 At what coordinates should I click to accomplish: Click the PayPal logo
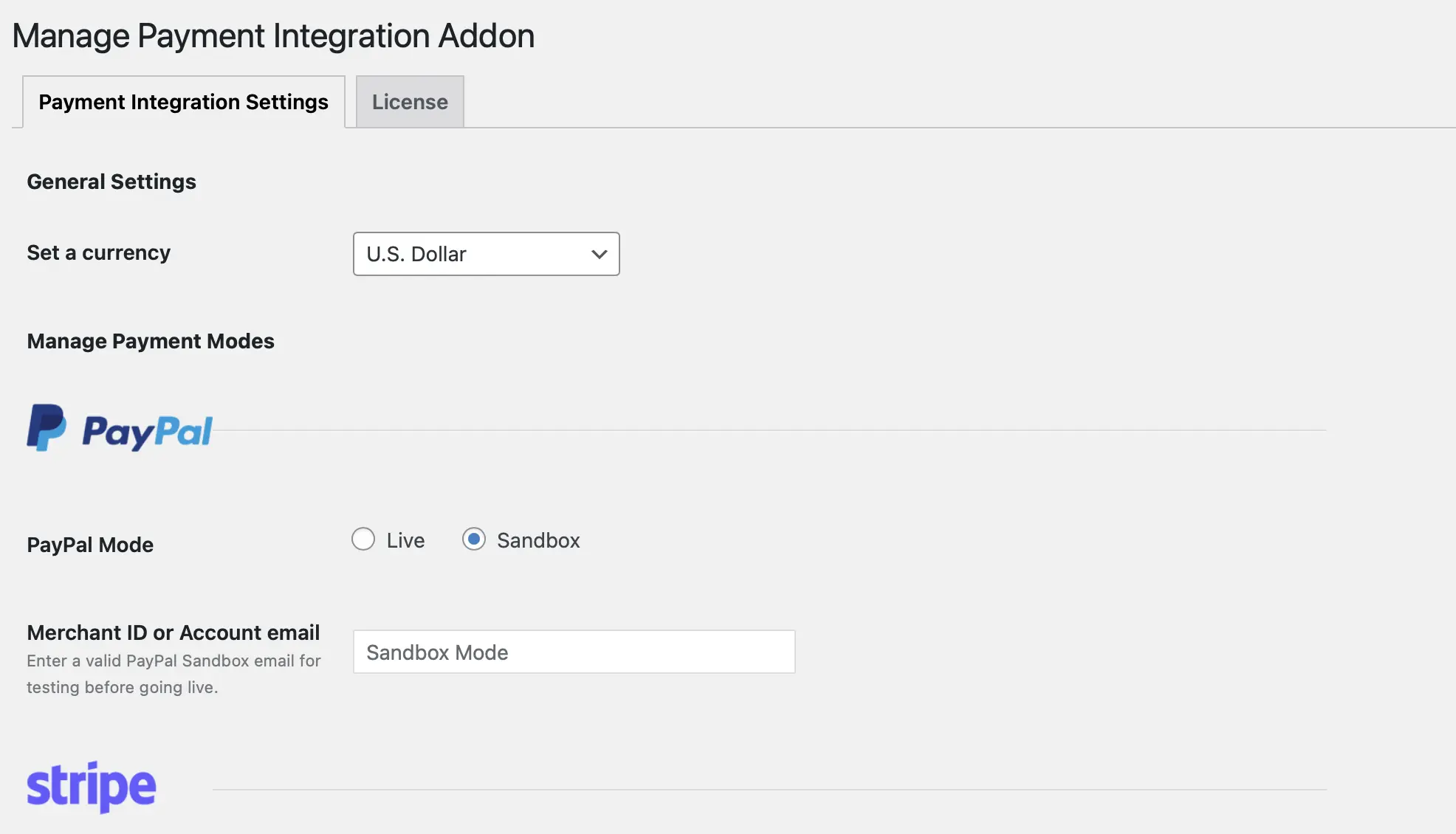tap(120, 428)
